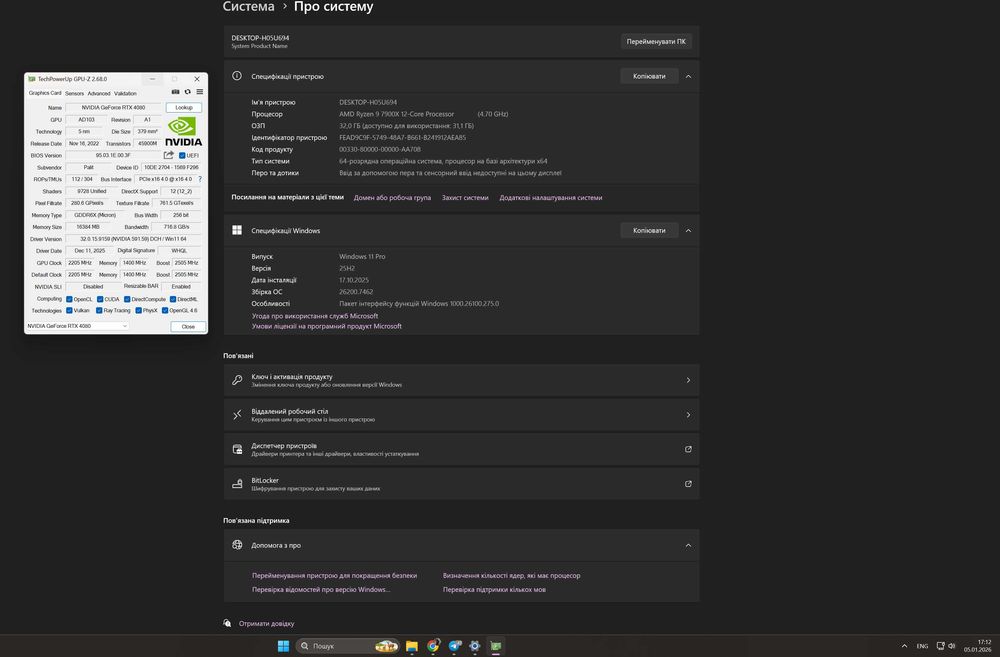Open Device Manager external link icon

(688, 449)
